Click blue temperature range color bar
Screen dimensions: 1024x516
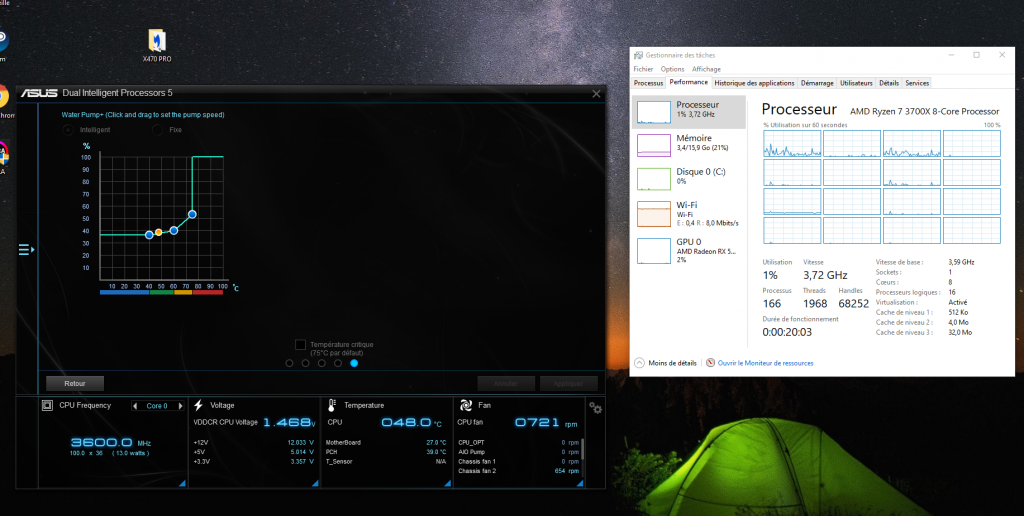click(125, 293)
